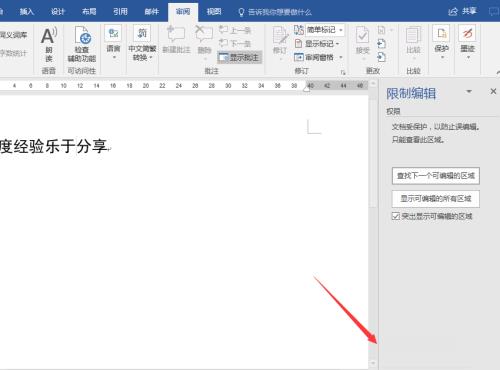Click the Reject change icon in 更改 group
Image resolution: width=500 pixels, height=370 pixels.
point(382,30)
